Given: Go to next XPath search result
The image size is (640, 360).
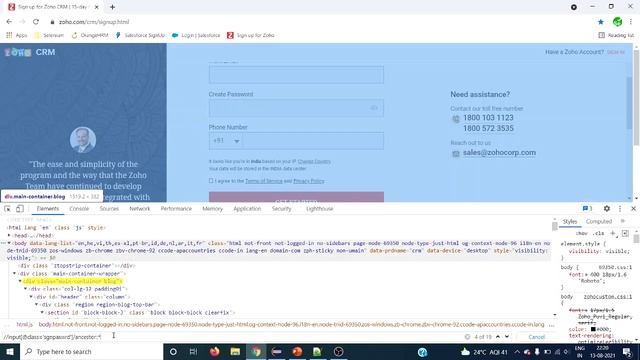Looking at the screenshot, I should (507, 337).
